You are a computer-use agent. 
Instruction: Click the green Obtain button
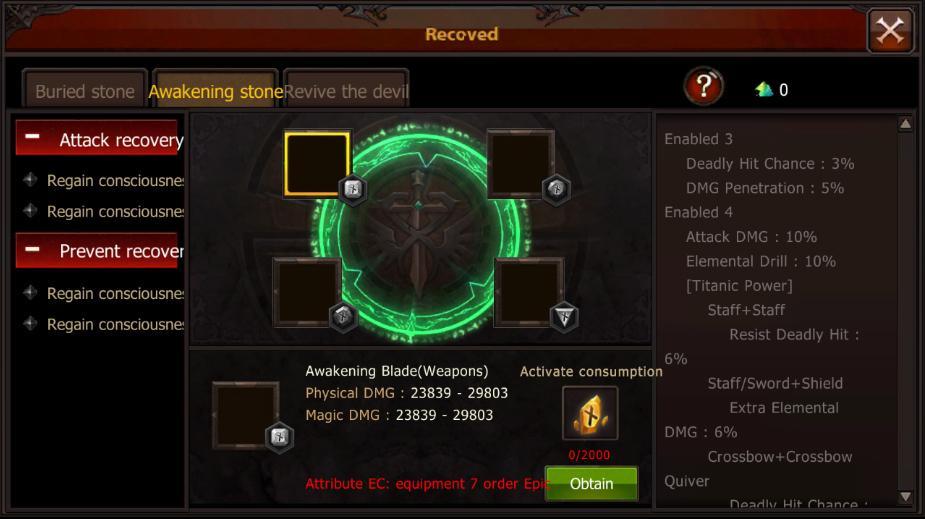[591, 484]
